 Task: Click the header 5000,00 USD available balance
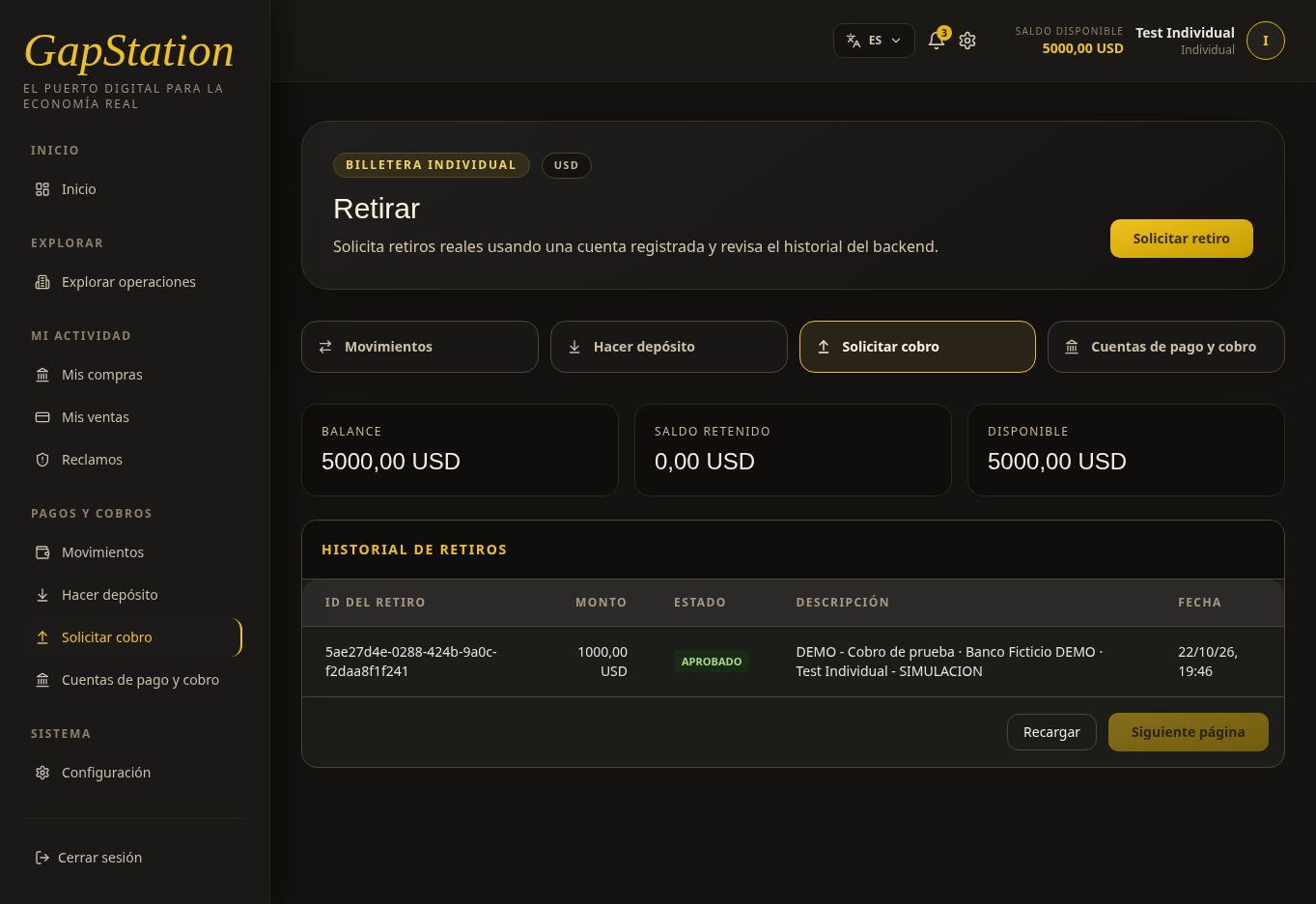coord(1082,48)
